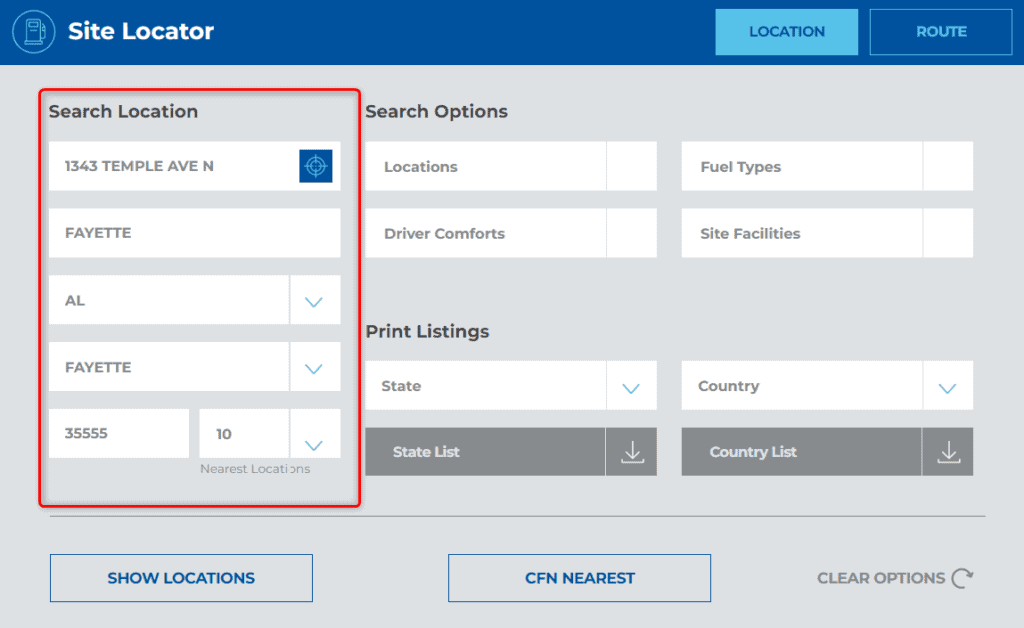Image resolution: width=1024 pixels, height=628 pixels.
Task: Click the CLEAR OPTIONS link
Action: (x=895, y=578)
